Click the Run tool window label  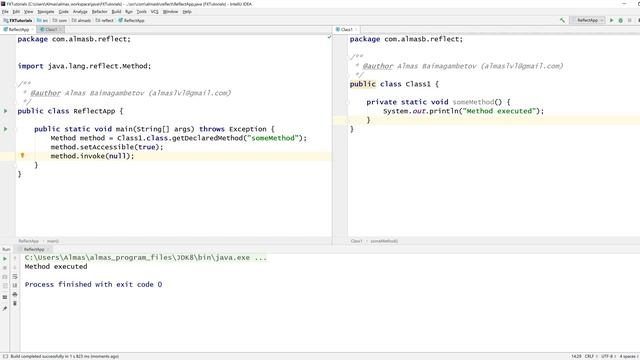[6, 249]
